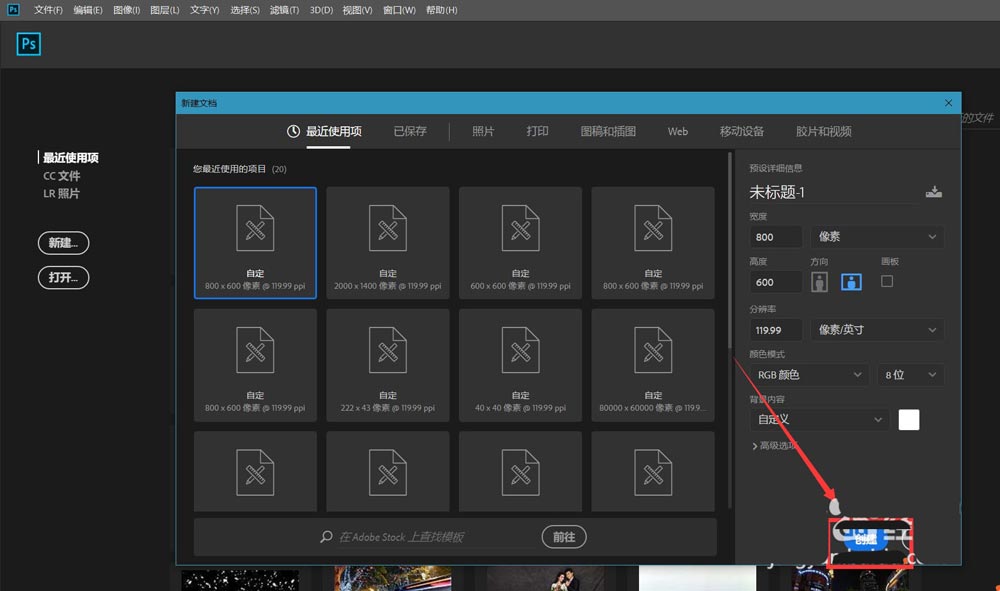
Task: Open the 编辑(E) menu
Action: [x=88, y=10]
